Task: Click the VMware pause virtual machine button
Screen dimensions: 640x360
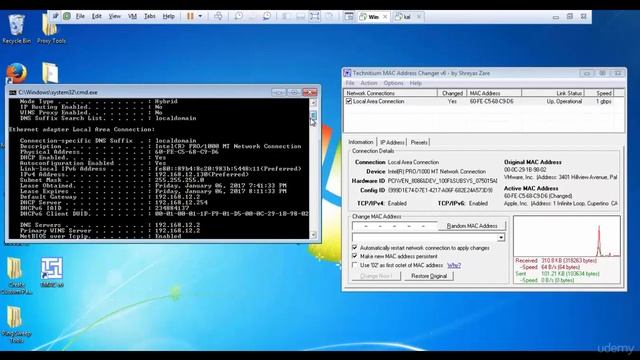Action: click(x=190, y=16)
